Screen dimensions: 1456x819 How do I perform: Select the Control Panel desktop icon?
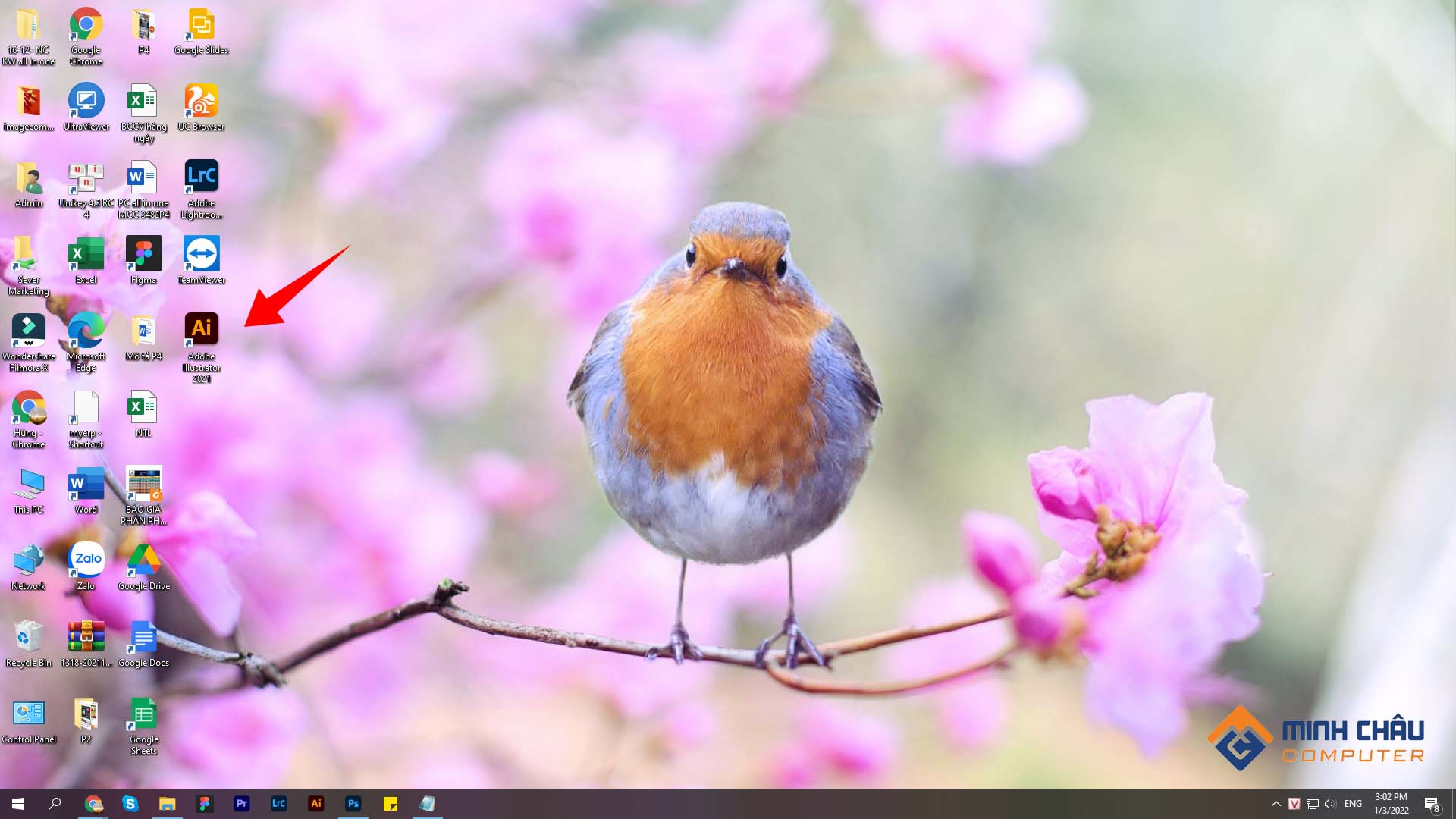[x=28, y=720]
